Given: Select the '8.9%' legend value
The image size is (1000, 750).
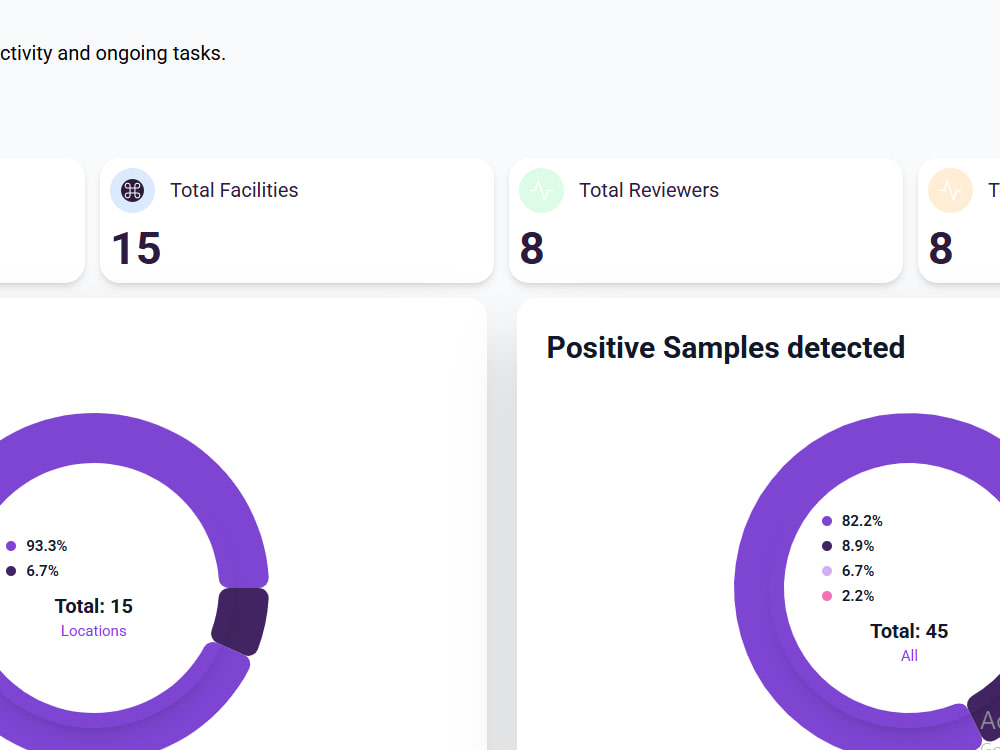Looking at the screenshot, I should pyautogui.click(x=858, y=546).
